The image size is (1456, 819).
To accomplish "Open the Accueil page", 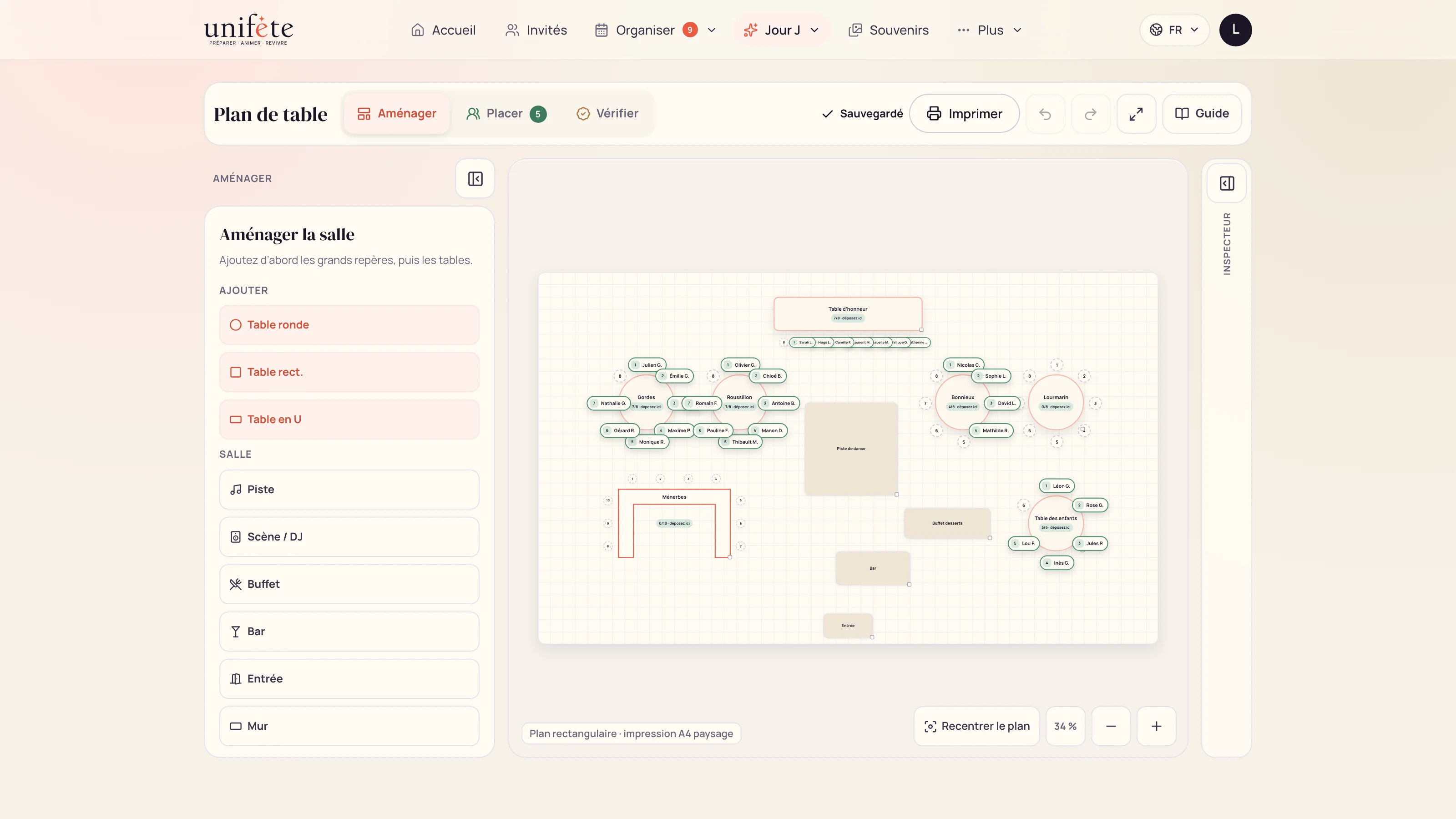I will coord(443,30).
